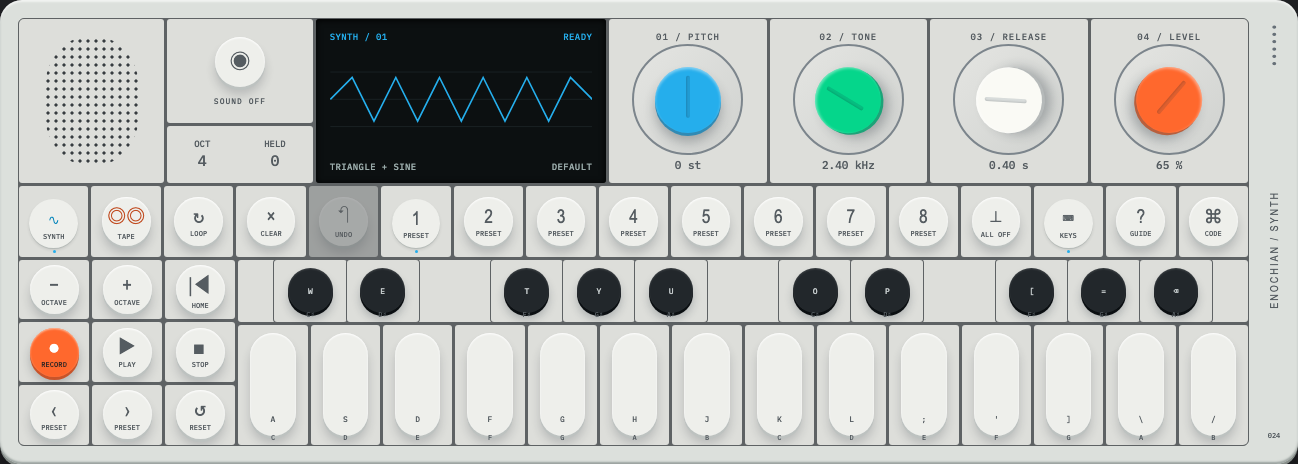Image resolution: width=1298 pixels, height=464 pixels.
Task: Play the white backslash key
Action: point(1141,384)
